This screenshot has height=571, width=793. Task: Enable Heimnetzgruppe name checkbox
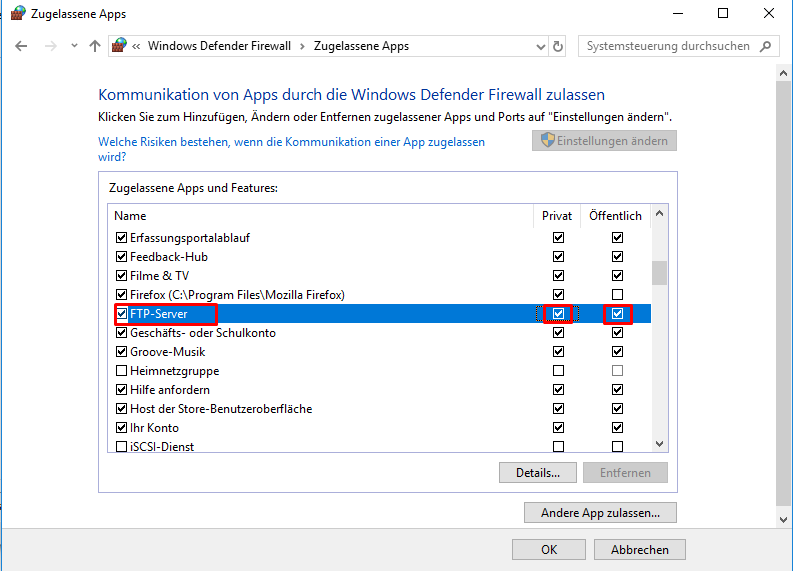coord(121,371)
